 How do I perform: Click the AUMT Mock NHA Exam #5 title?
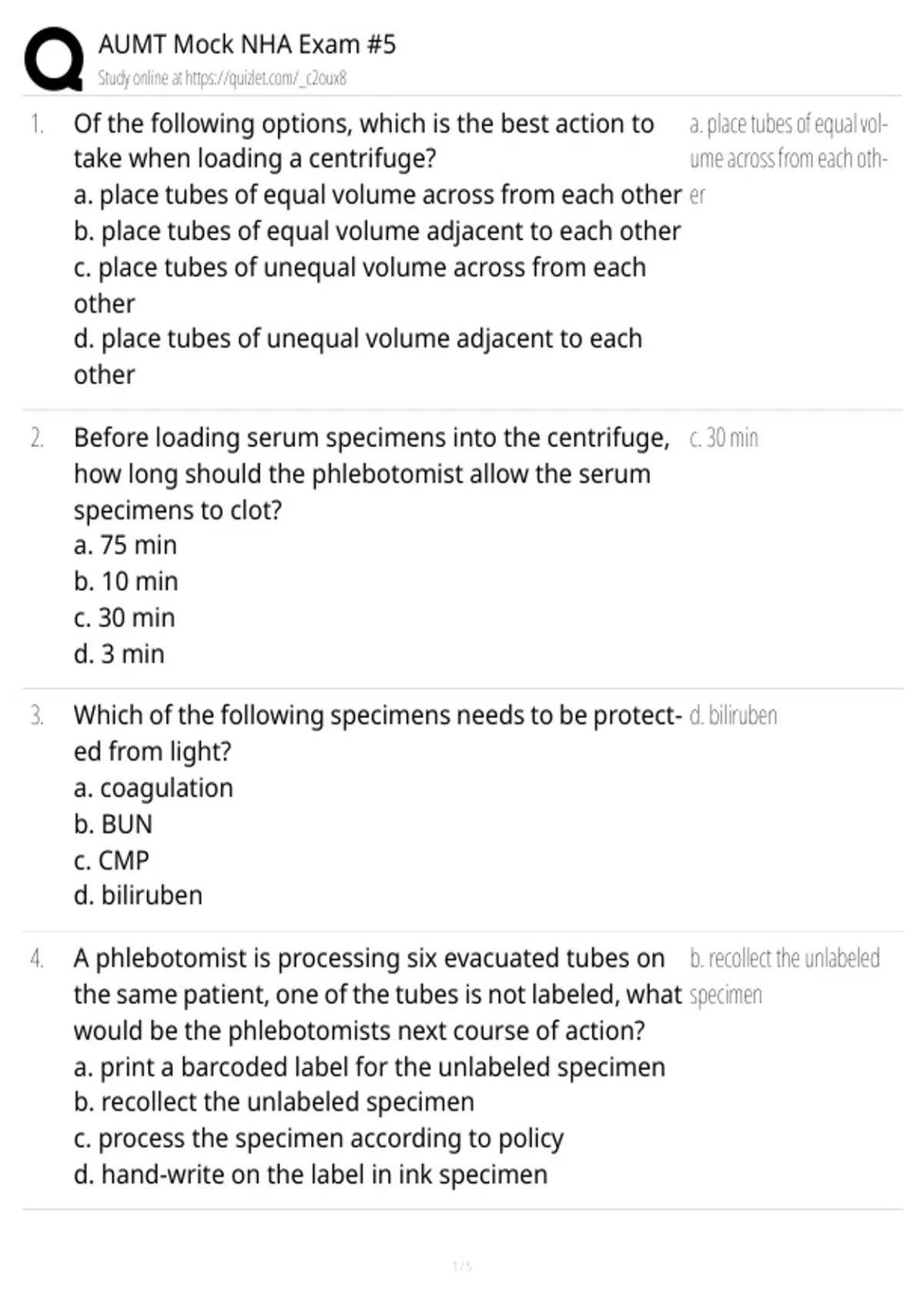pyautogui.click(x=247, y=44)
